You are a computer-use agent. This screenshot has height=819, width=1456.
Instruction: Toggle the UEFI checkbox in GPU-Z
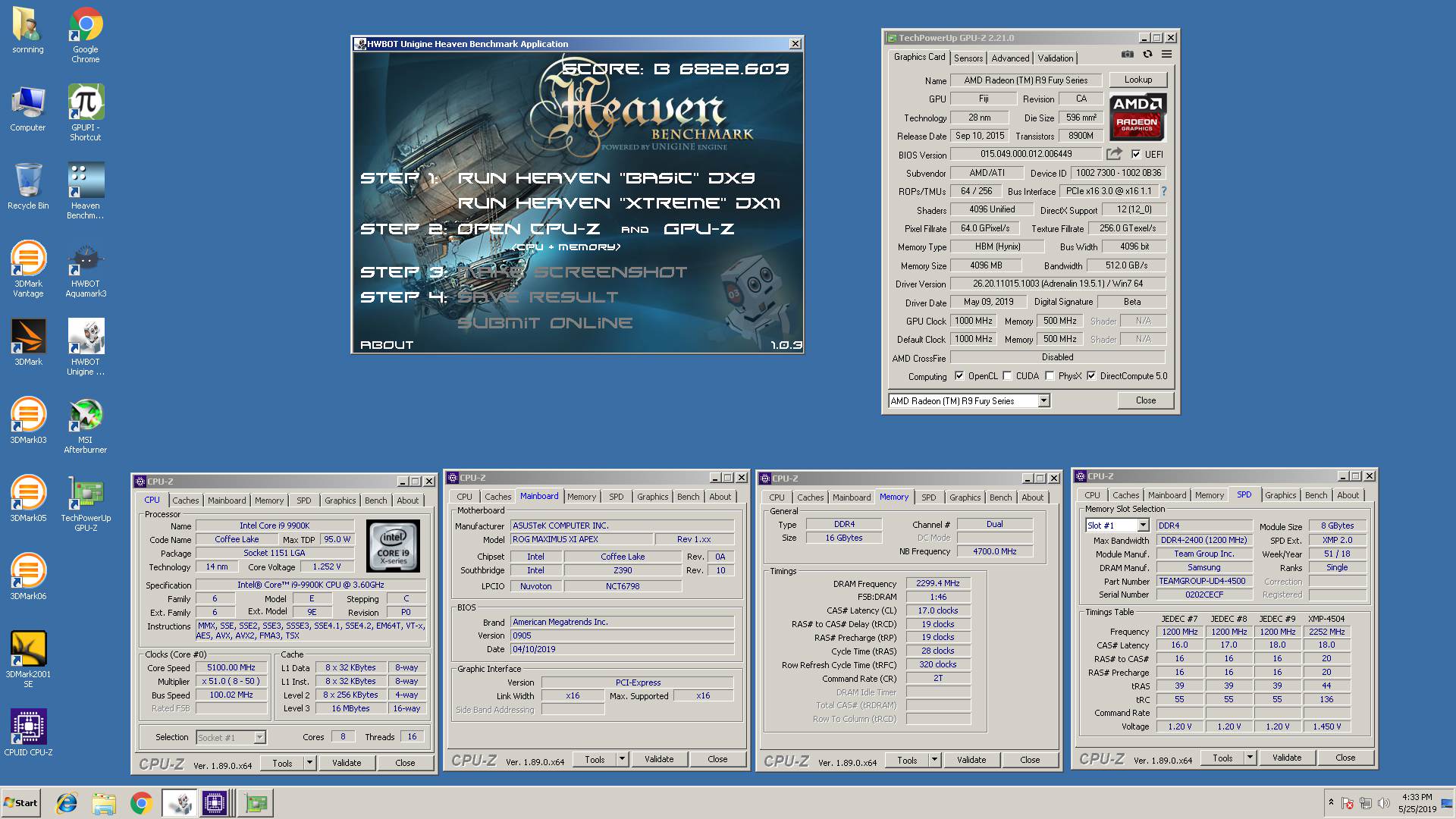[x=1136, y=154]
